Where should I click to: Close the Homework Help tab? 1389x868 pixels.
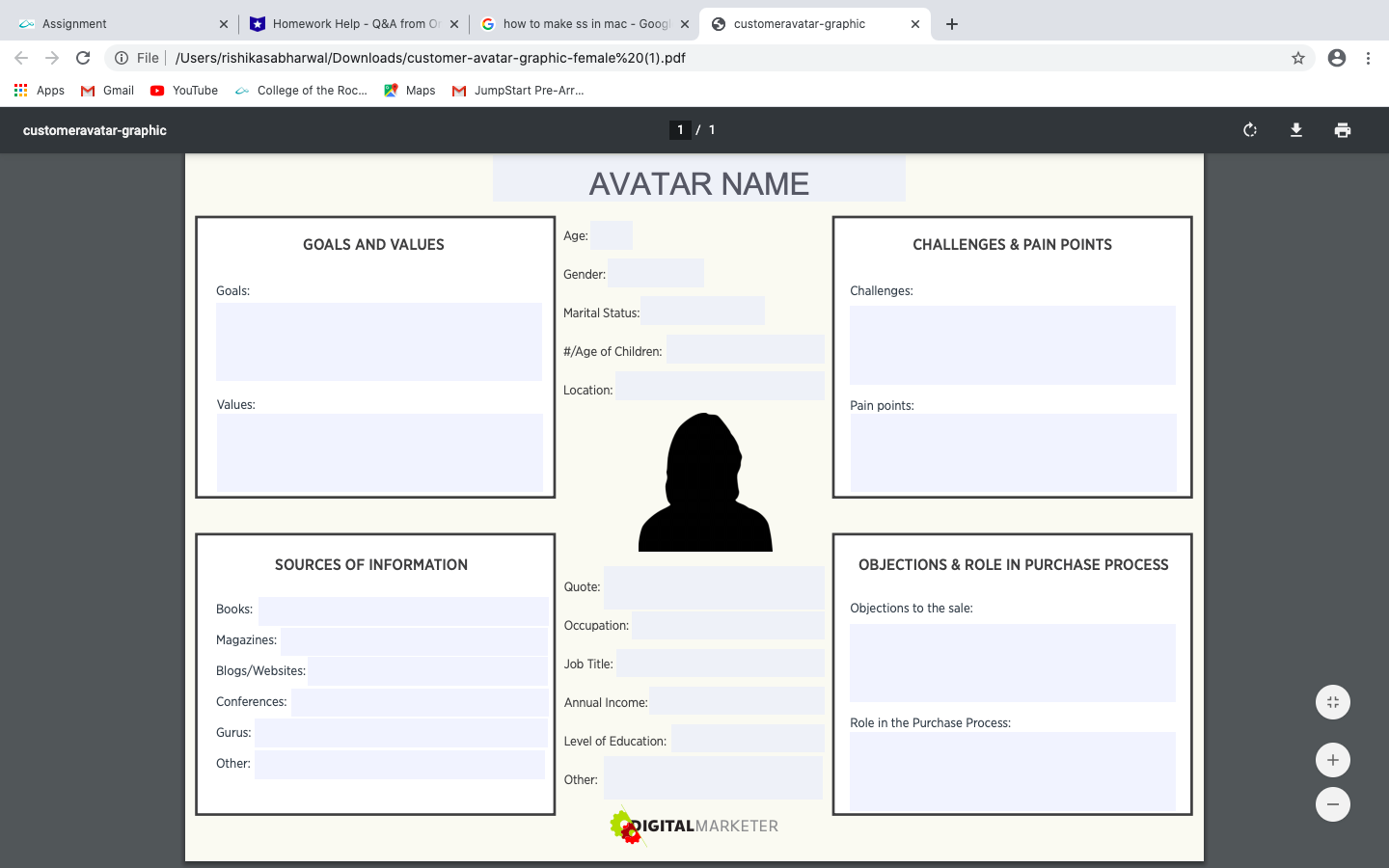(x=454, y=24)
